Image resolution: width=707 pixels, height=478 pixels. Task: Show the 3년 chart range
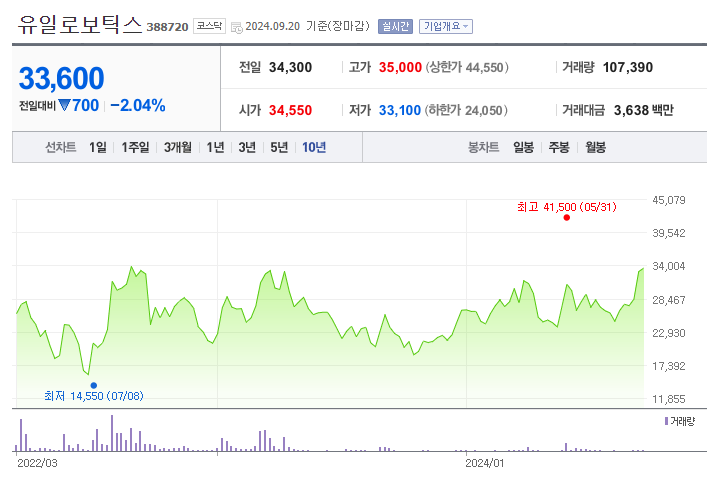(x=247, y=147)
